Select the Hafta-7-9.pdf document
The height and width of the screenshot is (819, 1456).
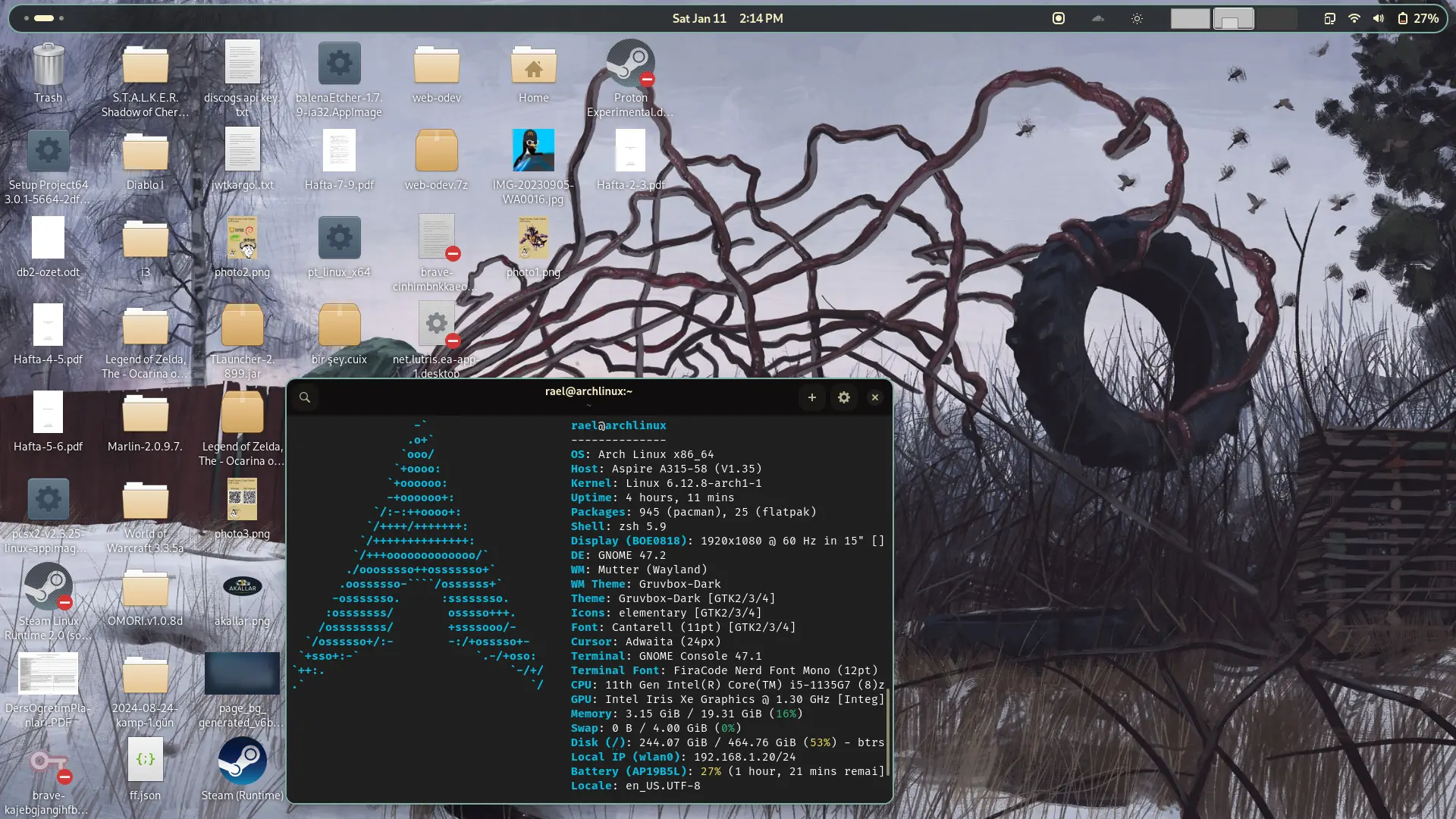[x=339, y=150]
